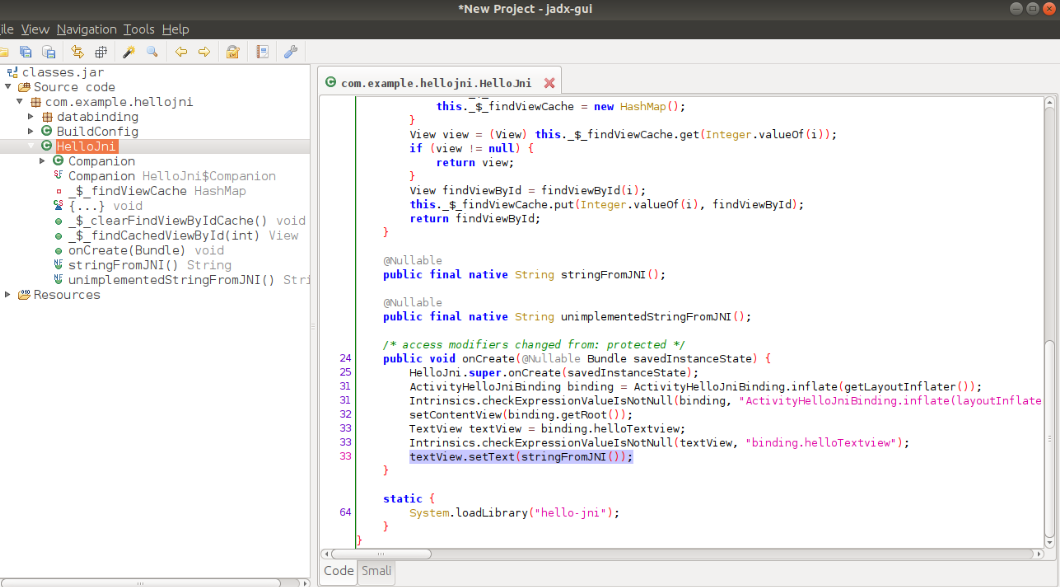Reload files with the sync arrows icon
This screenshot has width=1060, height=587.
tap(76, 51)
